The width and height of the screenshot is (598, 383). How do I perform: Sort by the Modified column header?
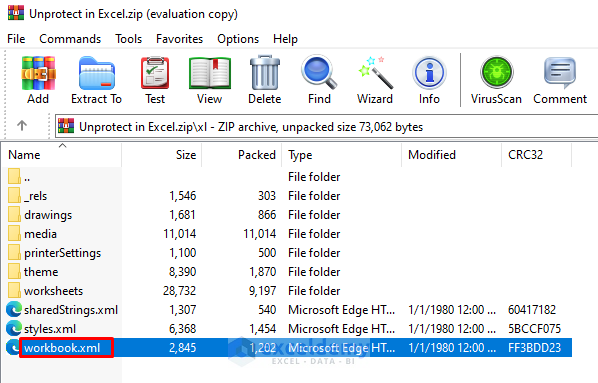click(452, 155)
